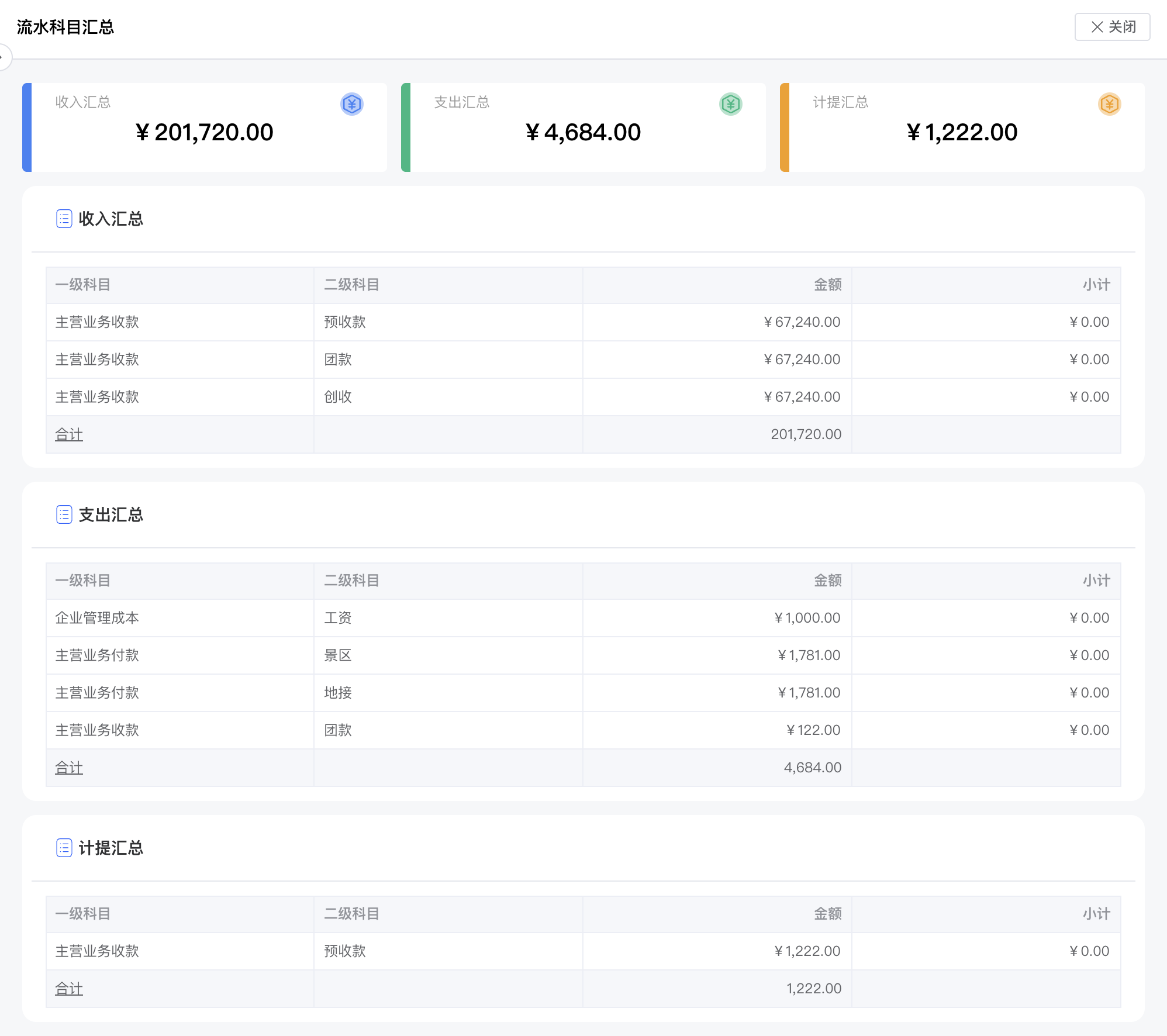Click the 金额 column header in 收入汇总 table

[x=827, y=285]
